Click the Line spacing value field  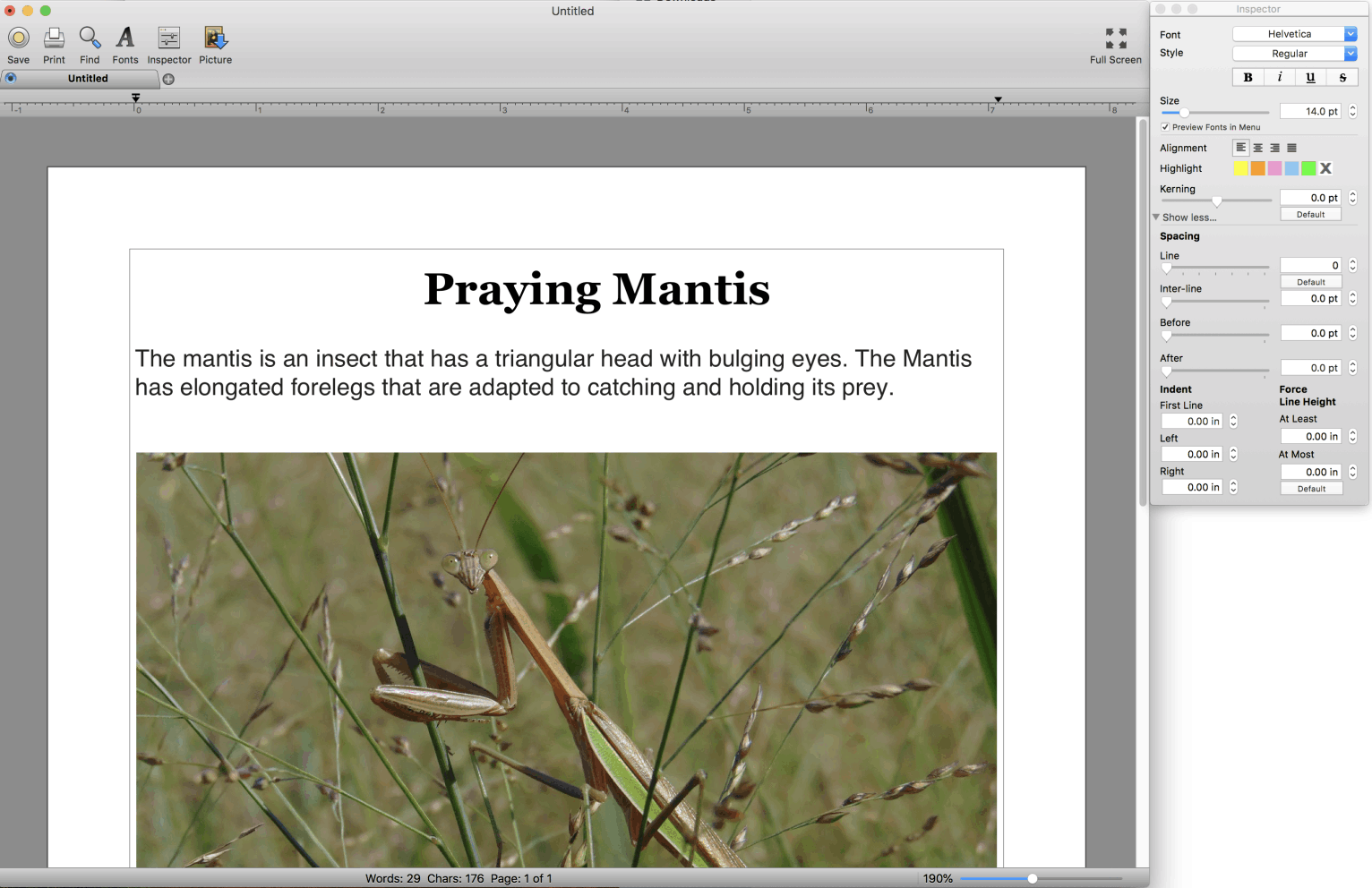click(x=1310, y=265)
